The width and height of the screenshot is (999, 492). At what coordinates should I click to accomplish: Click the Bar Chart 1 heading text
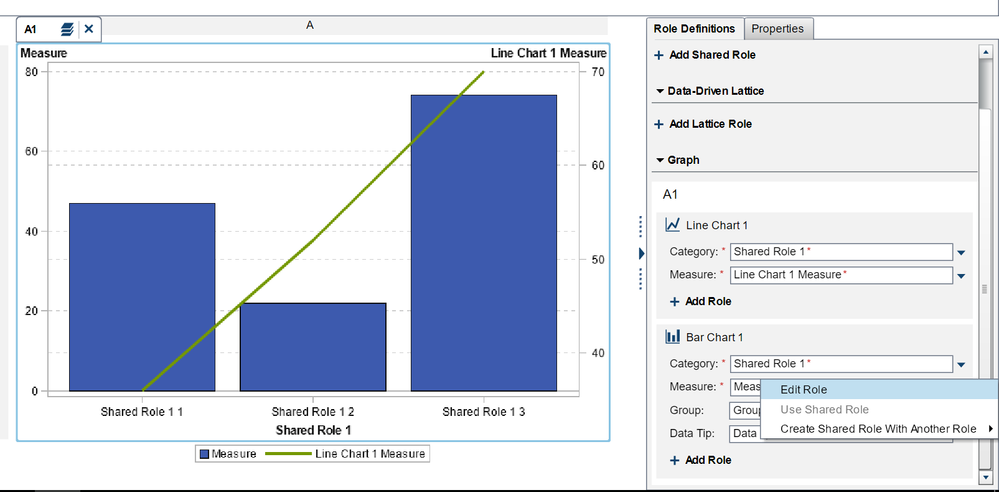pyautogui.click(x=715, y=336)
